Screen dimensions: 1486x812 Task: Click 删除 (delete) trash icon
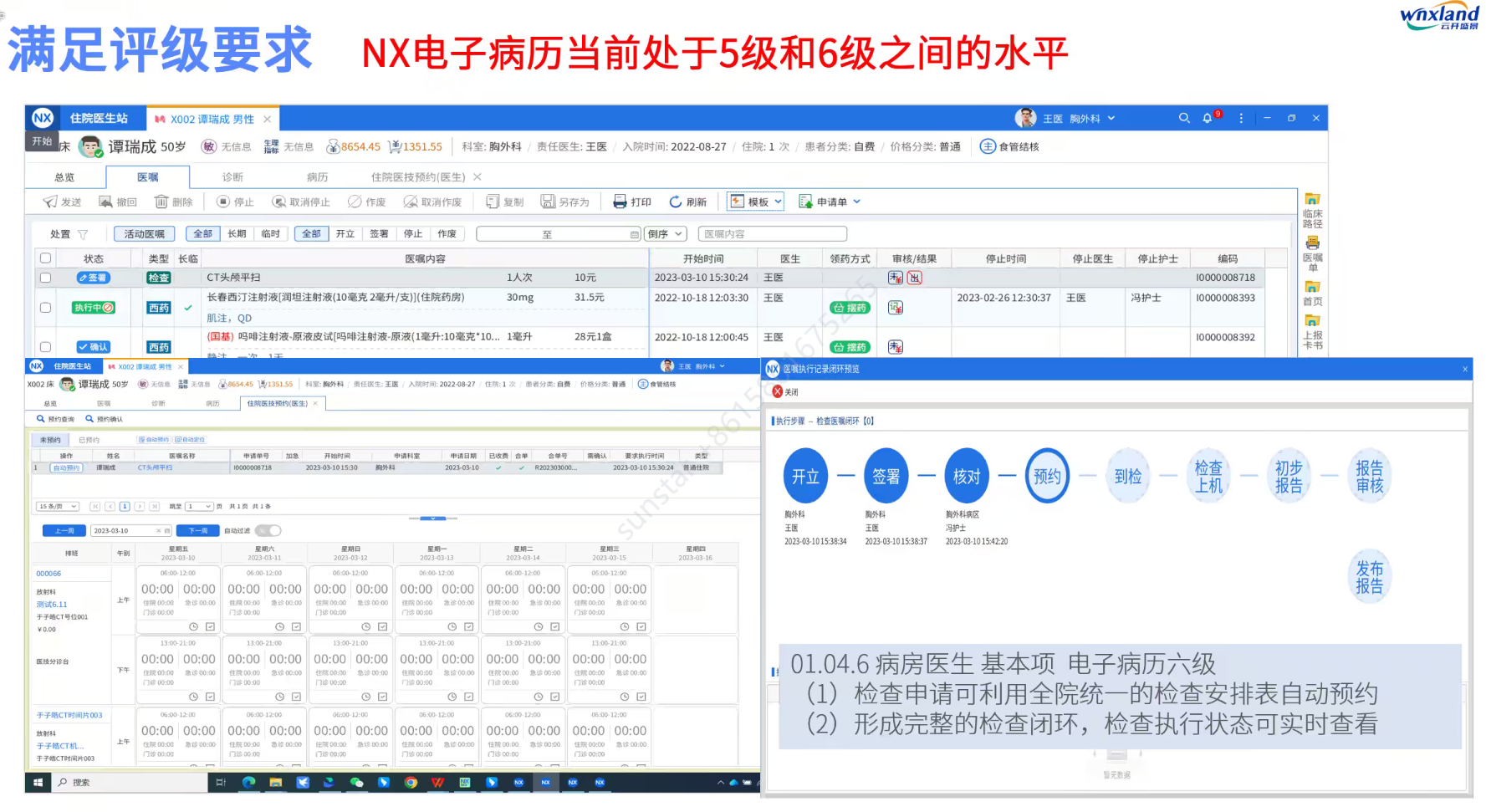(161, 202)
